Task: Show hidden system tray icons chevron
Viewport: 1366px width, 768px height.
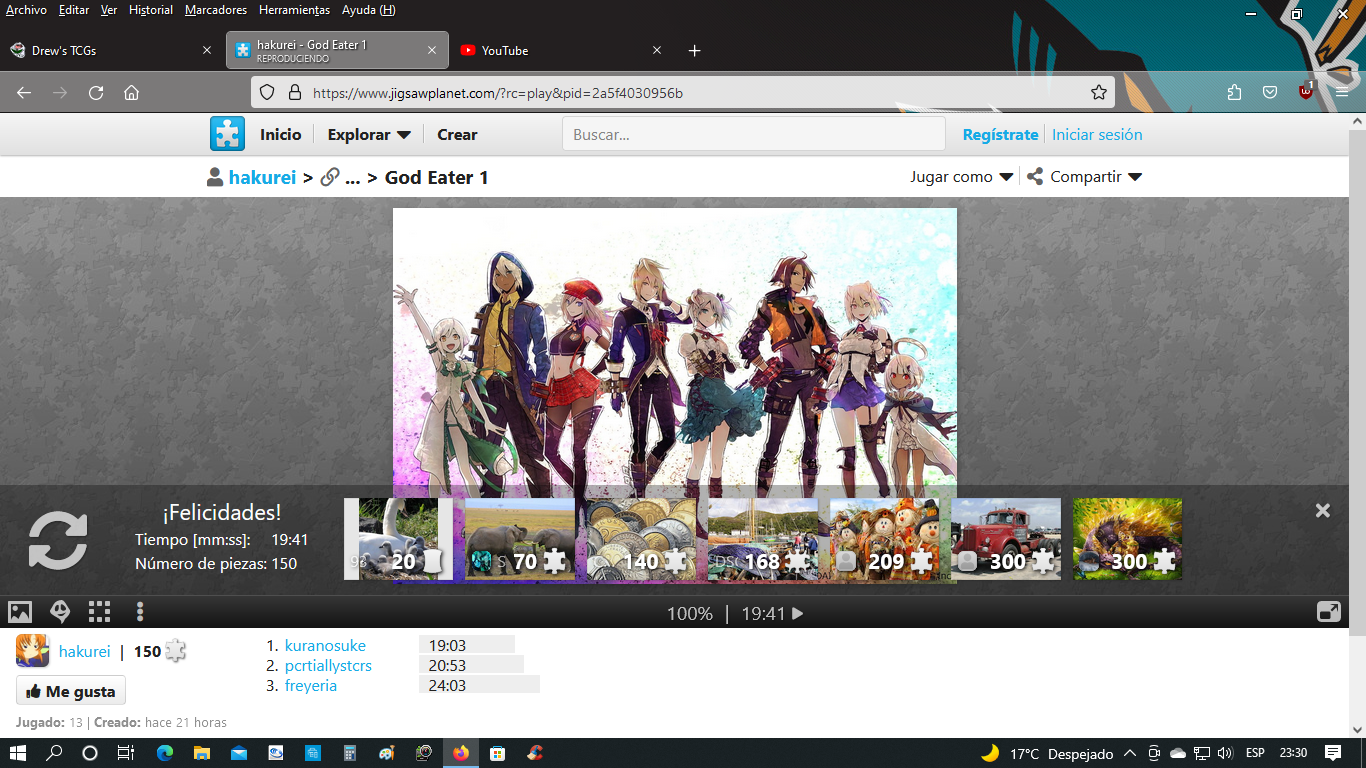Action: (1130, 753)
